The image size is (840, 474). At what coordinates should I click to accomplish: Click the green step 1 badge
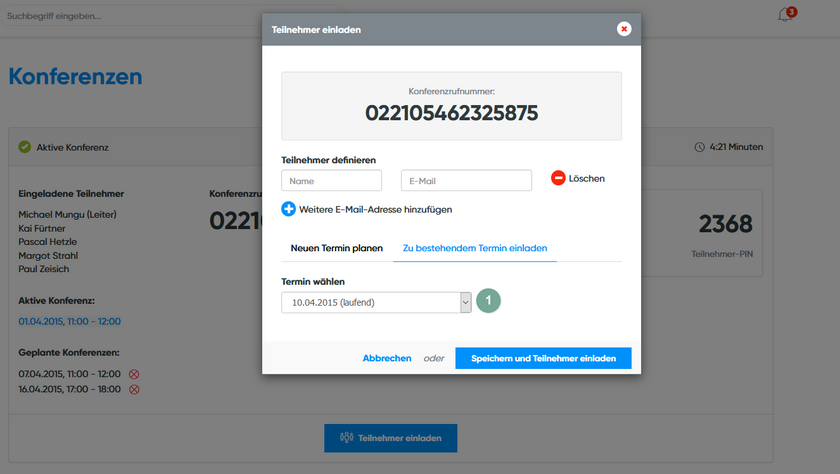487,301
